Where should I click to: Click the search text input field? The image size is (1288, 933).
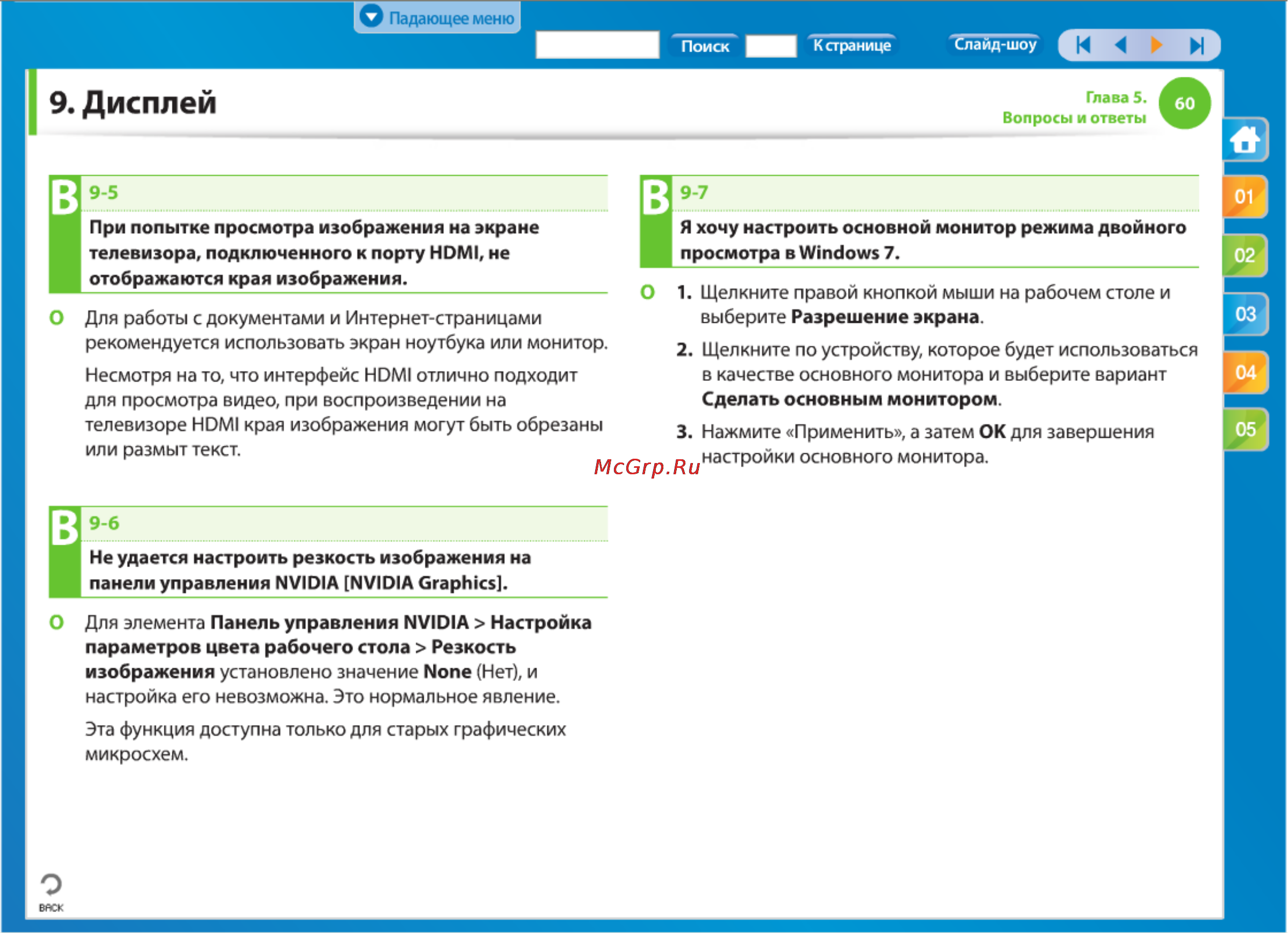click(597, 45)
